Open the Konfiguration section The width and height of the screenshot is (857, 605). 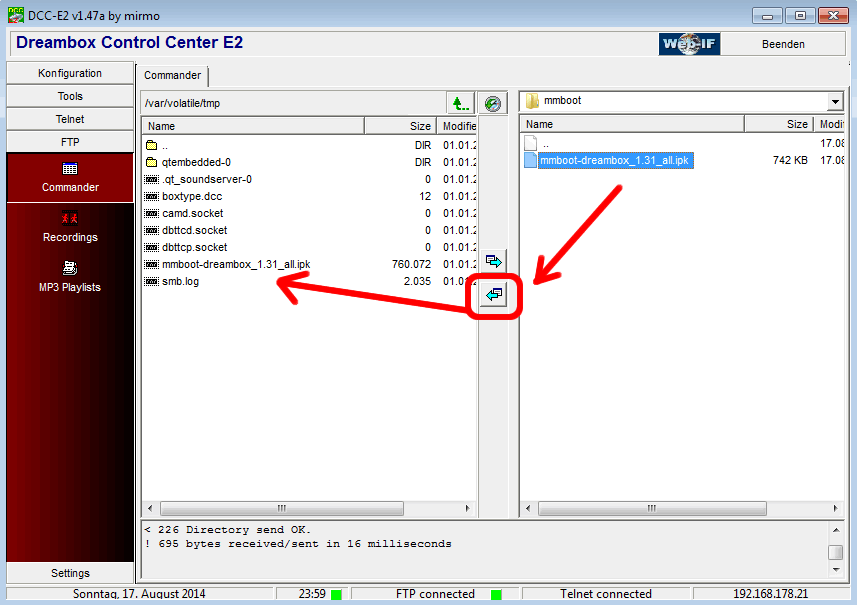tap(70, 73)
